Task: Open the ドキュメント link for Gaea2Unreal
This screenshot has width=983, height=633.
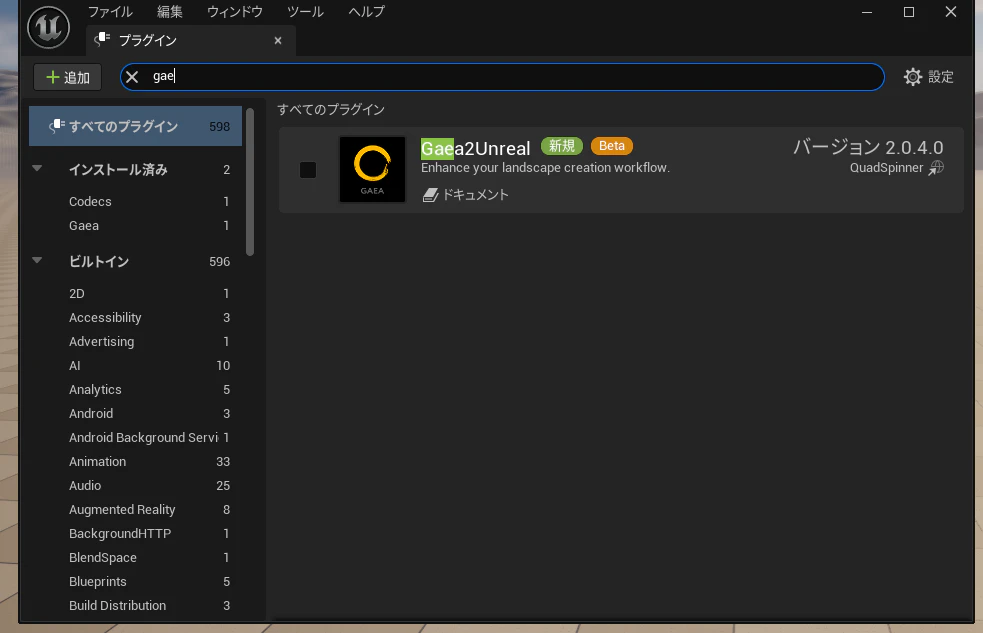Action: tap(465, 195)
